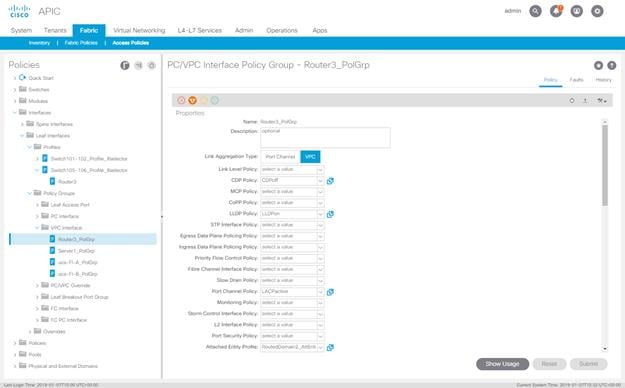The image size is (625, 388).
Task: Open the tools wrench menu in properties toolbar
Action: 601,101
